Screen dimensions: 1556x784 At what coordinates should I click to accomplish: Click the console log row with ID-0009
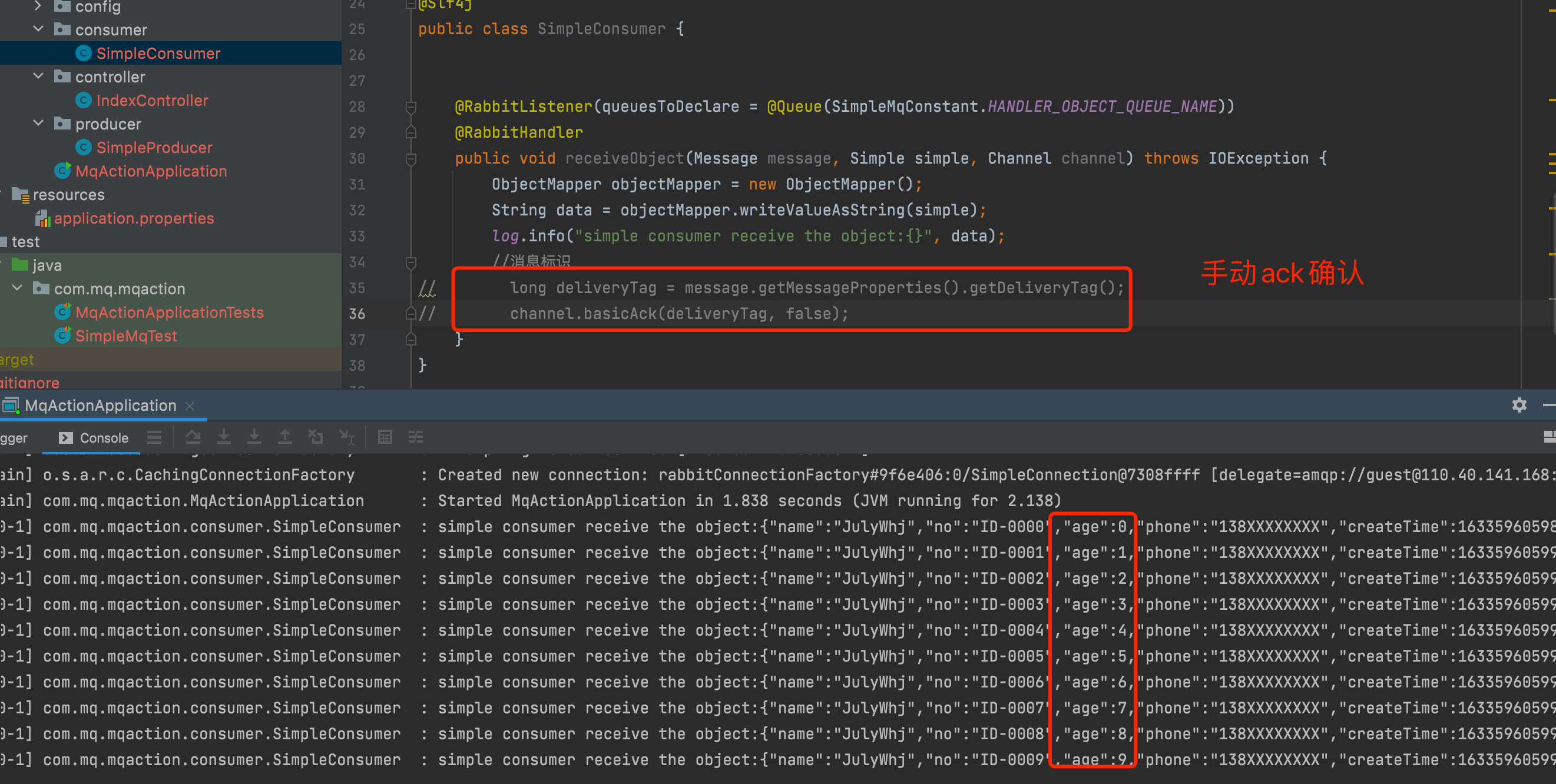pyautogui.click(x=778, y=760)
